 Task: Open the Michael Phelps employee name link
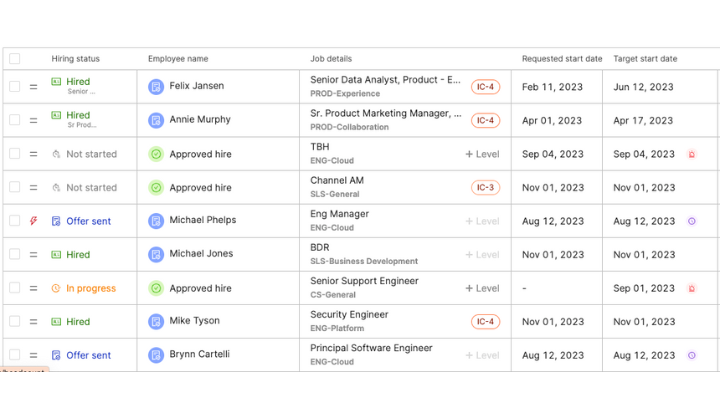(203, 221)
